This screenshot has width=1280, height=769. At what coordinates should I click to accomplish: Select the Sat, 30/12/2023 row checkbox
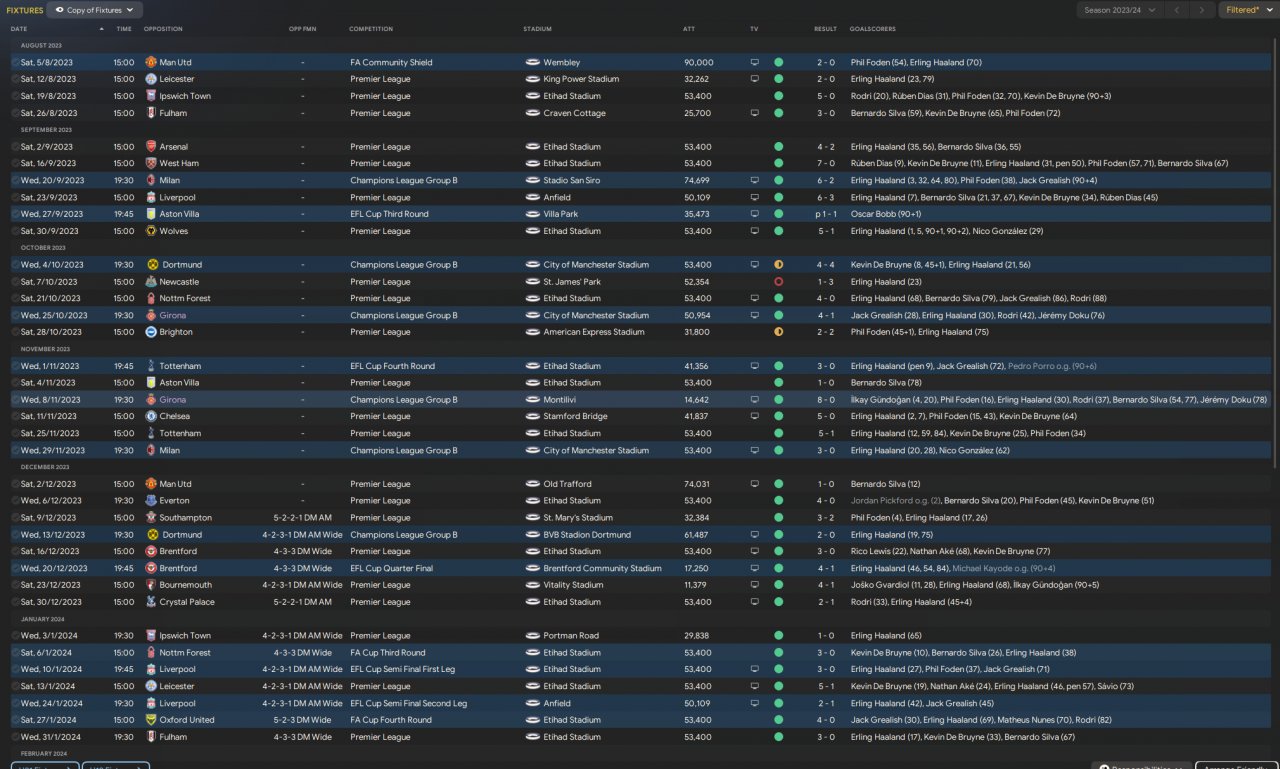(x=15, y=602)
